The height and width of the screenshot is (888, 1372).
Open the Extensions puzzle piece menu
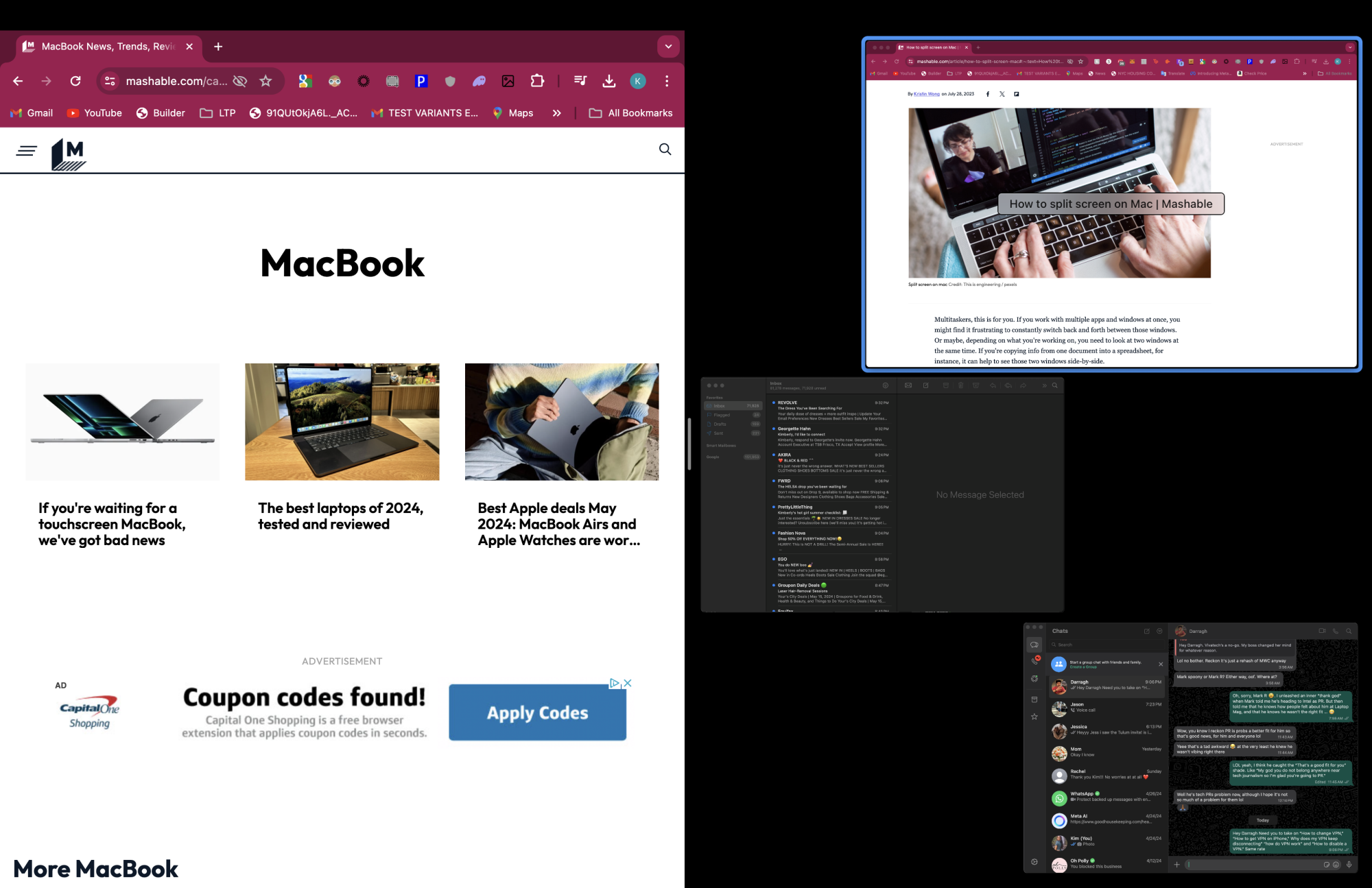537,81
